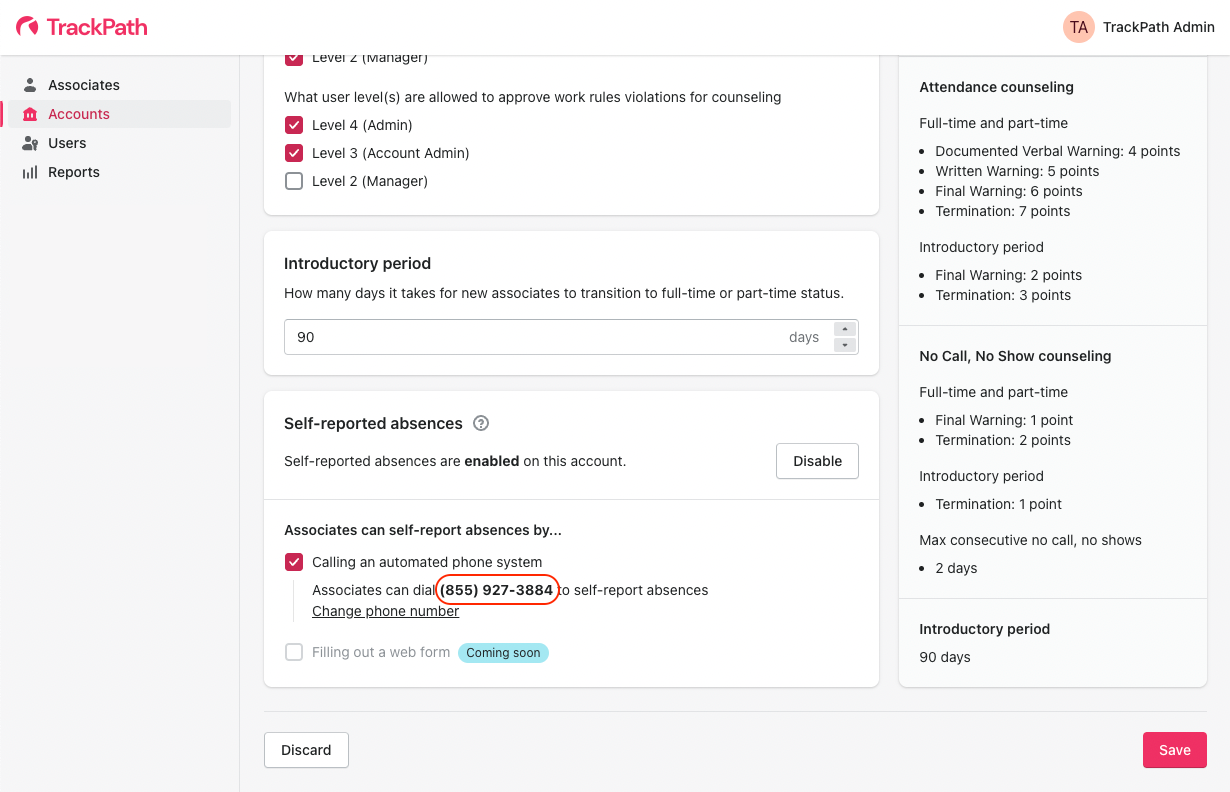Click the Accounts building icon in sidebar
The width and height of the screenshot is (1230, 792).
30,114
